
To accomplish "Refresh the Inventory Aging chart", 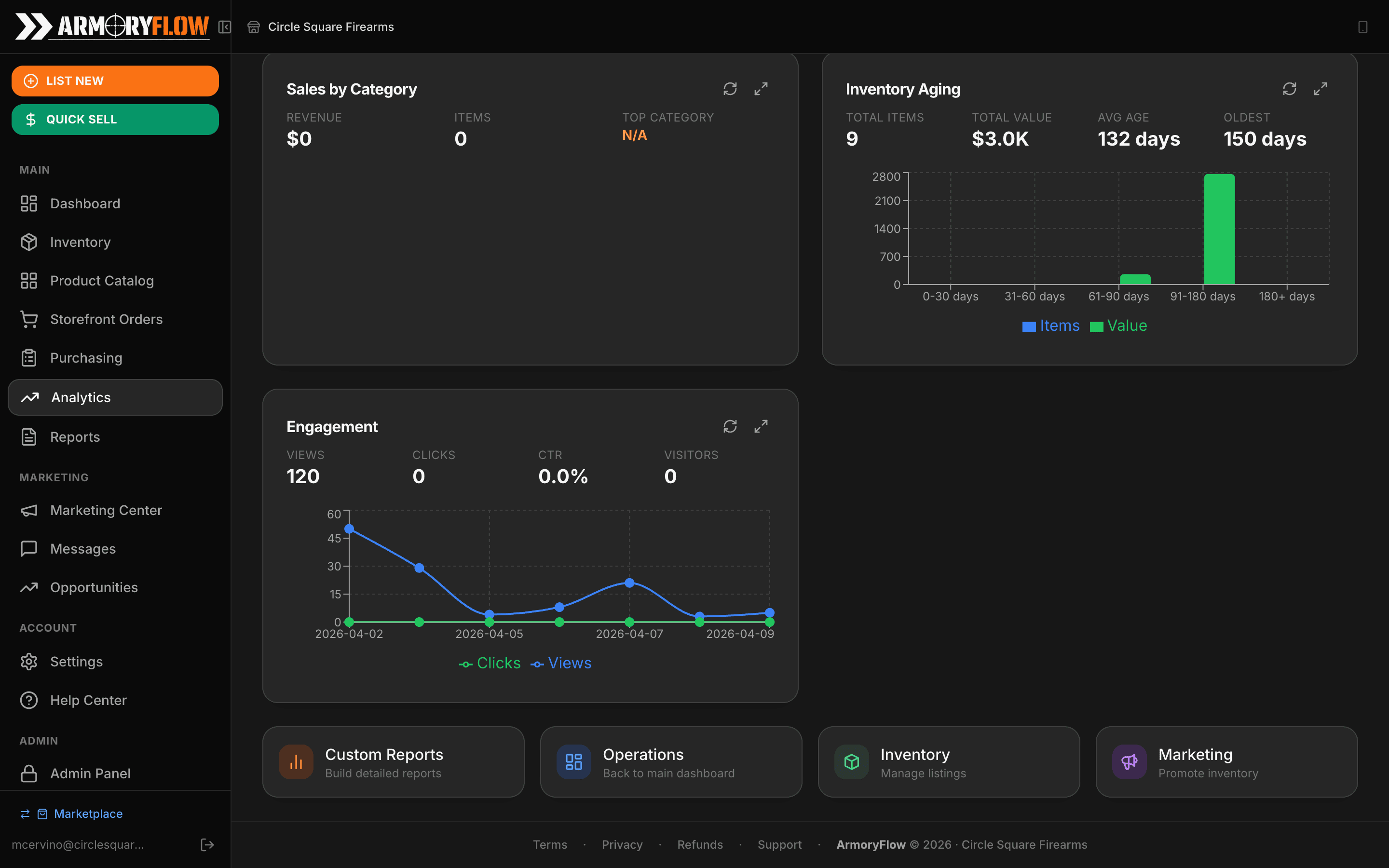I will 1289,89.
